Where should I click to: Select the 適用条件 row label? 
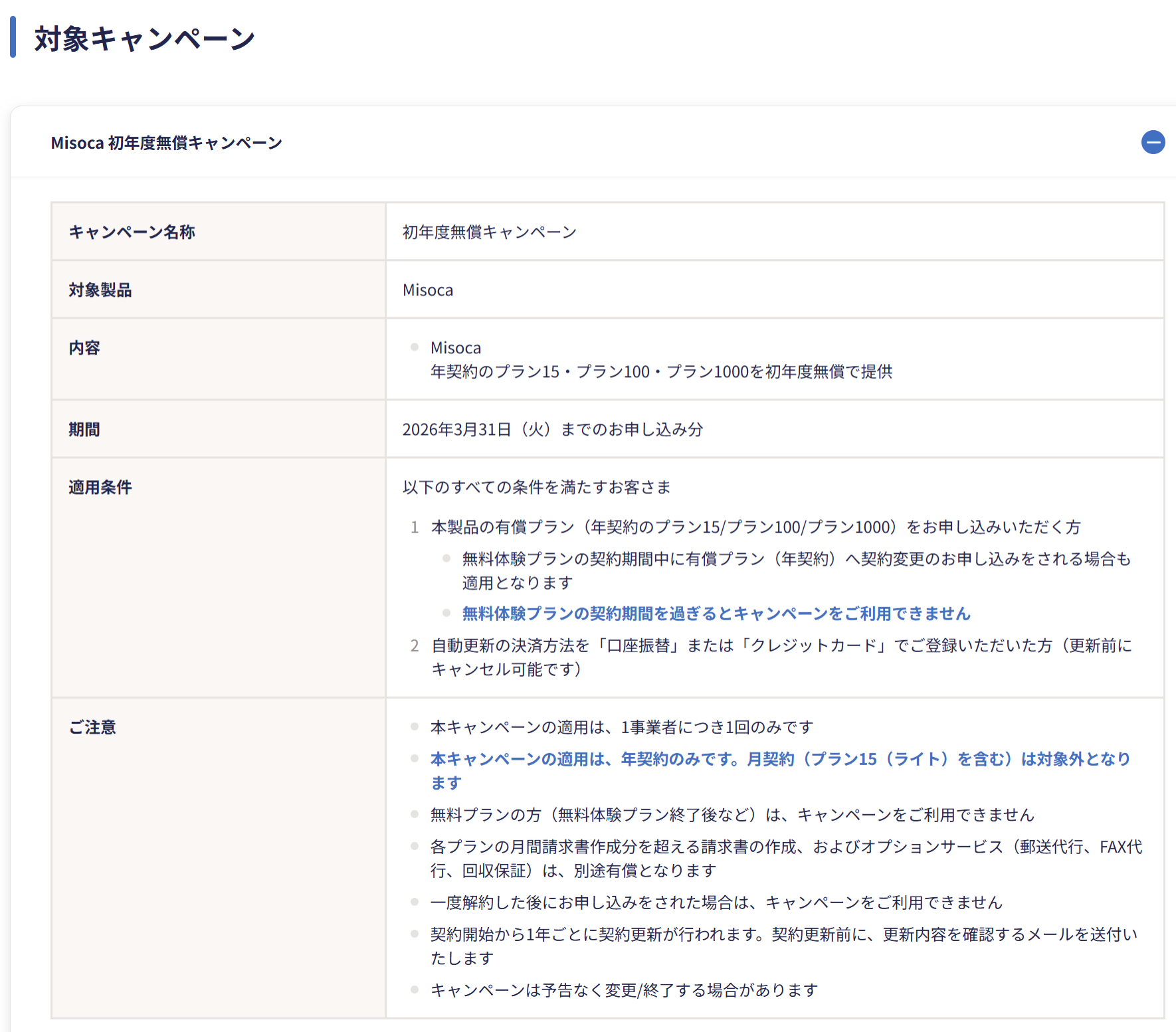tap(100, 487)
